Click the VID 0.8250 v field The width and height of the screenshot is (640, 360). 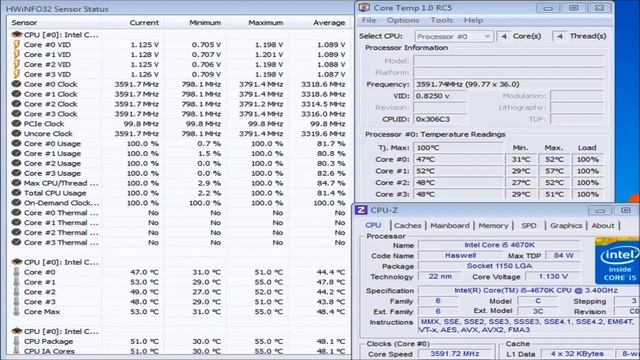click(440, 96)
